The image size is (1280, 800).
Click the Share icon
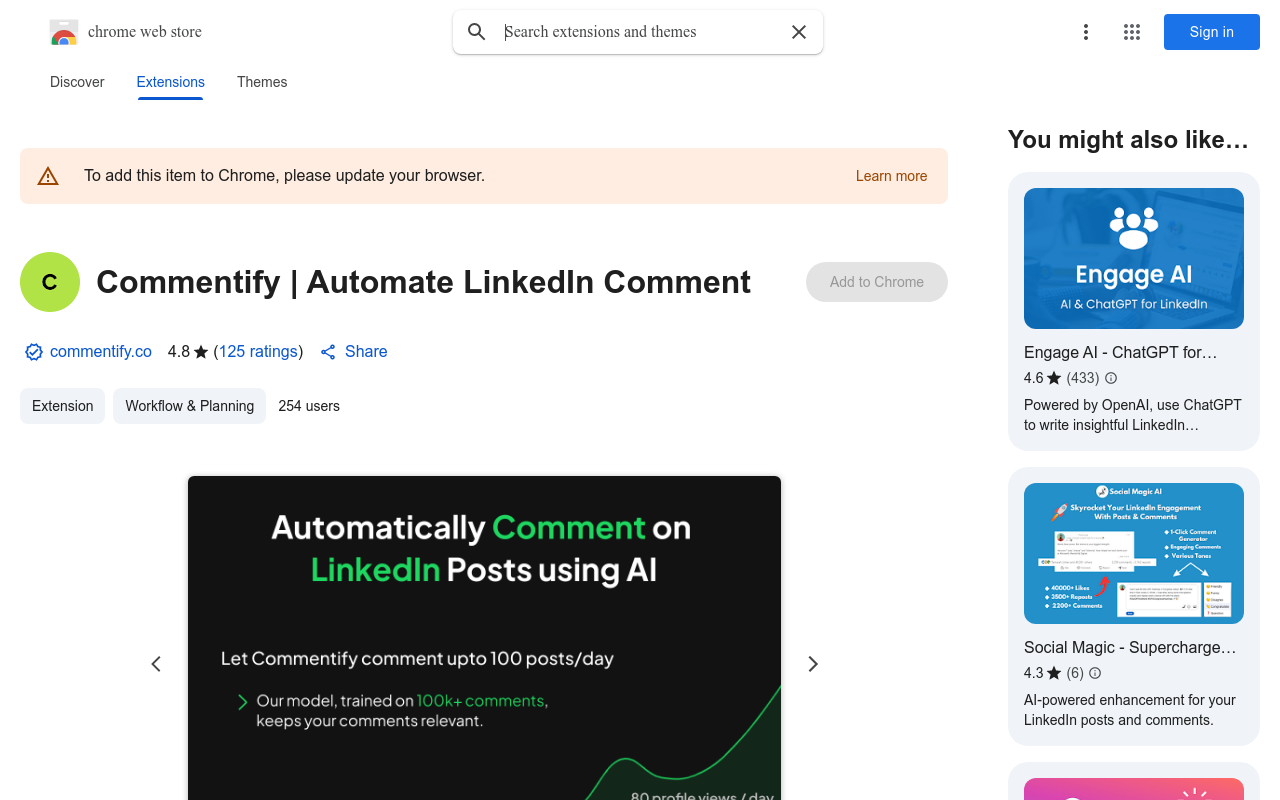tap(328, 352)
